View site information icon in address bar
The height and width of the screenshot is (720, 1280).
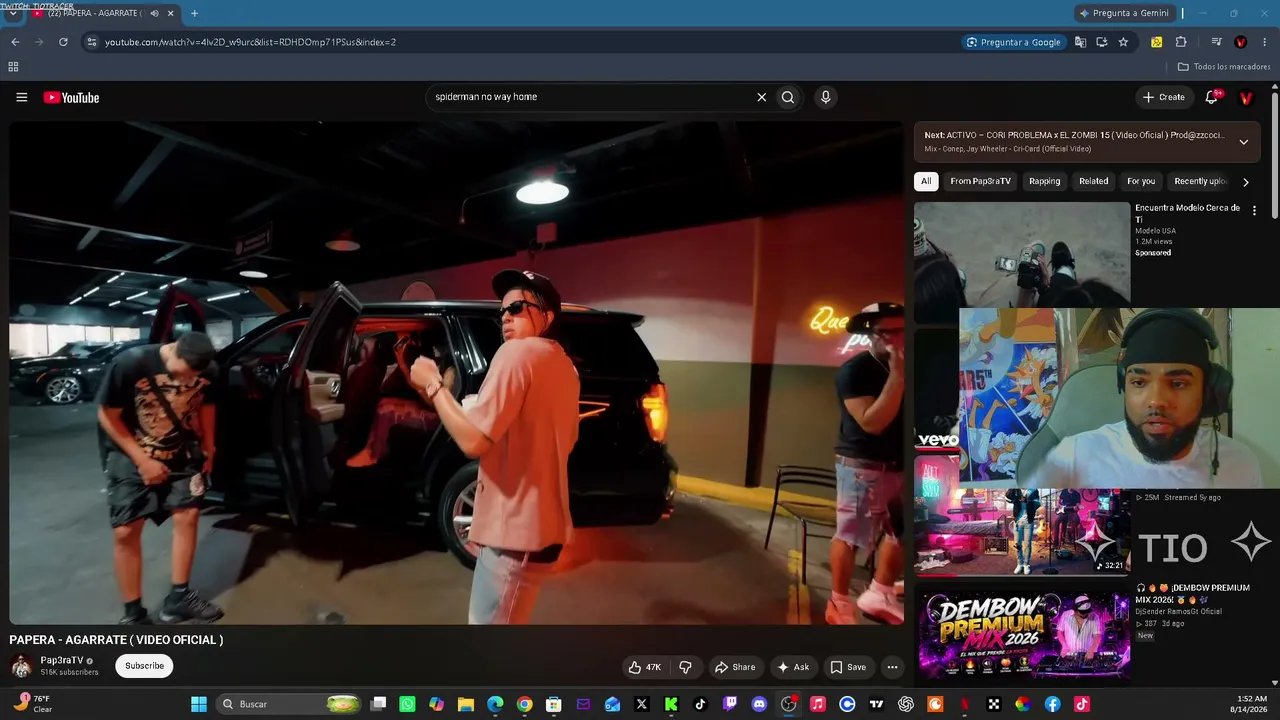[92, 42]
